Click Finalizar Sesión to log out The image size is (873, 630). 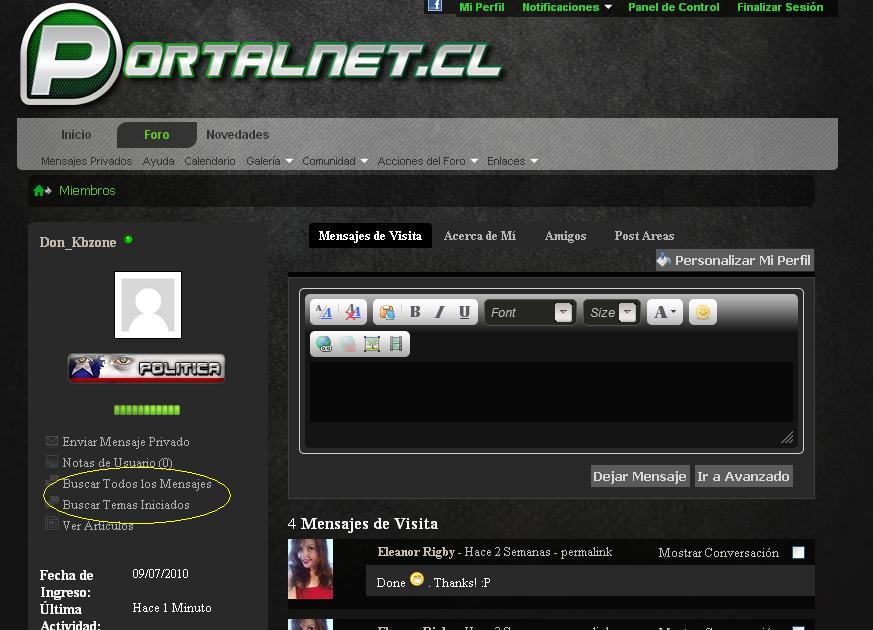pos(780,7)
